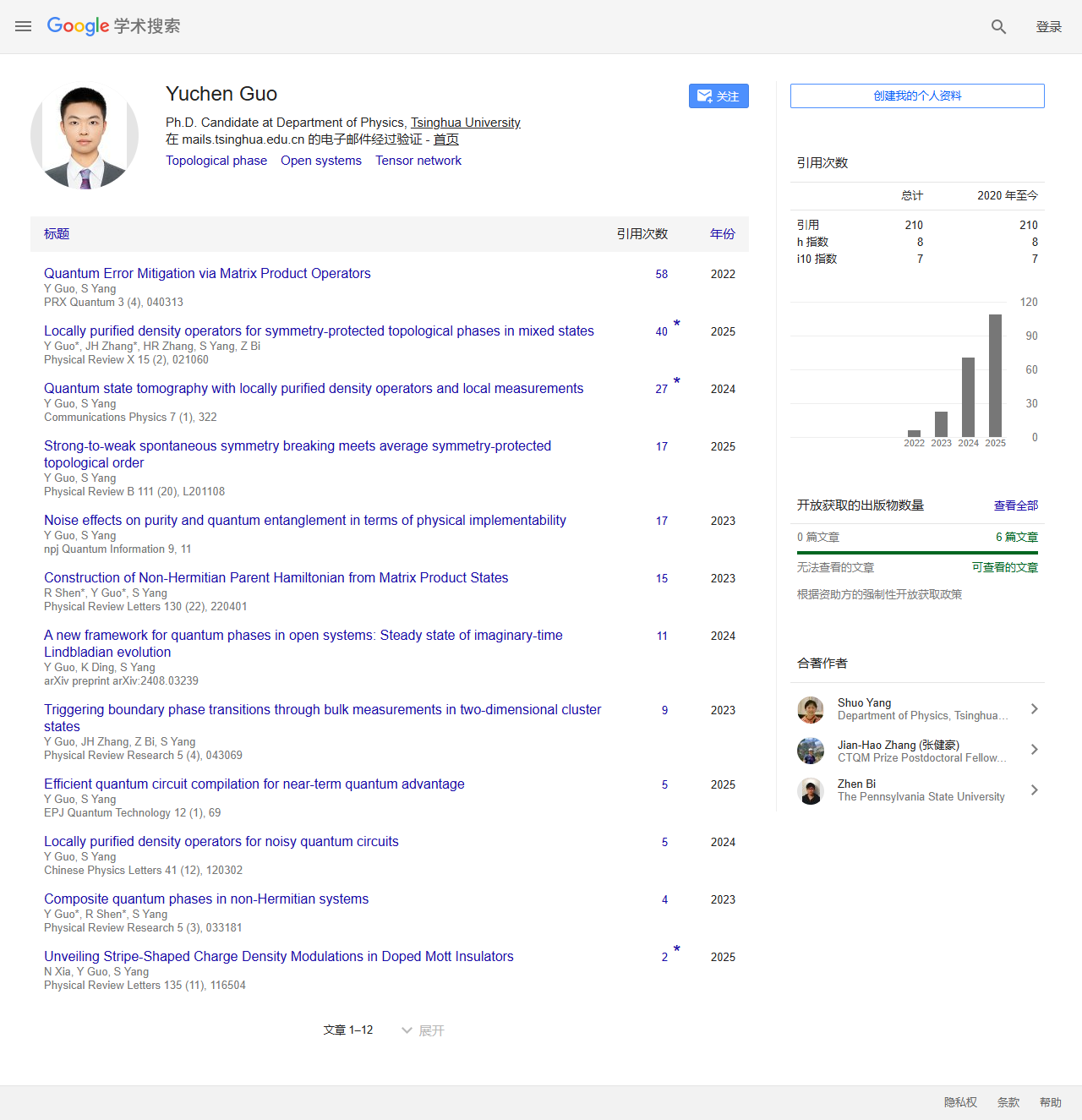
Task: Open chevron next to Shuo Yang
Action: 1034,709
